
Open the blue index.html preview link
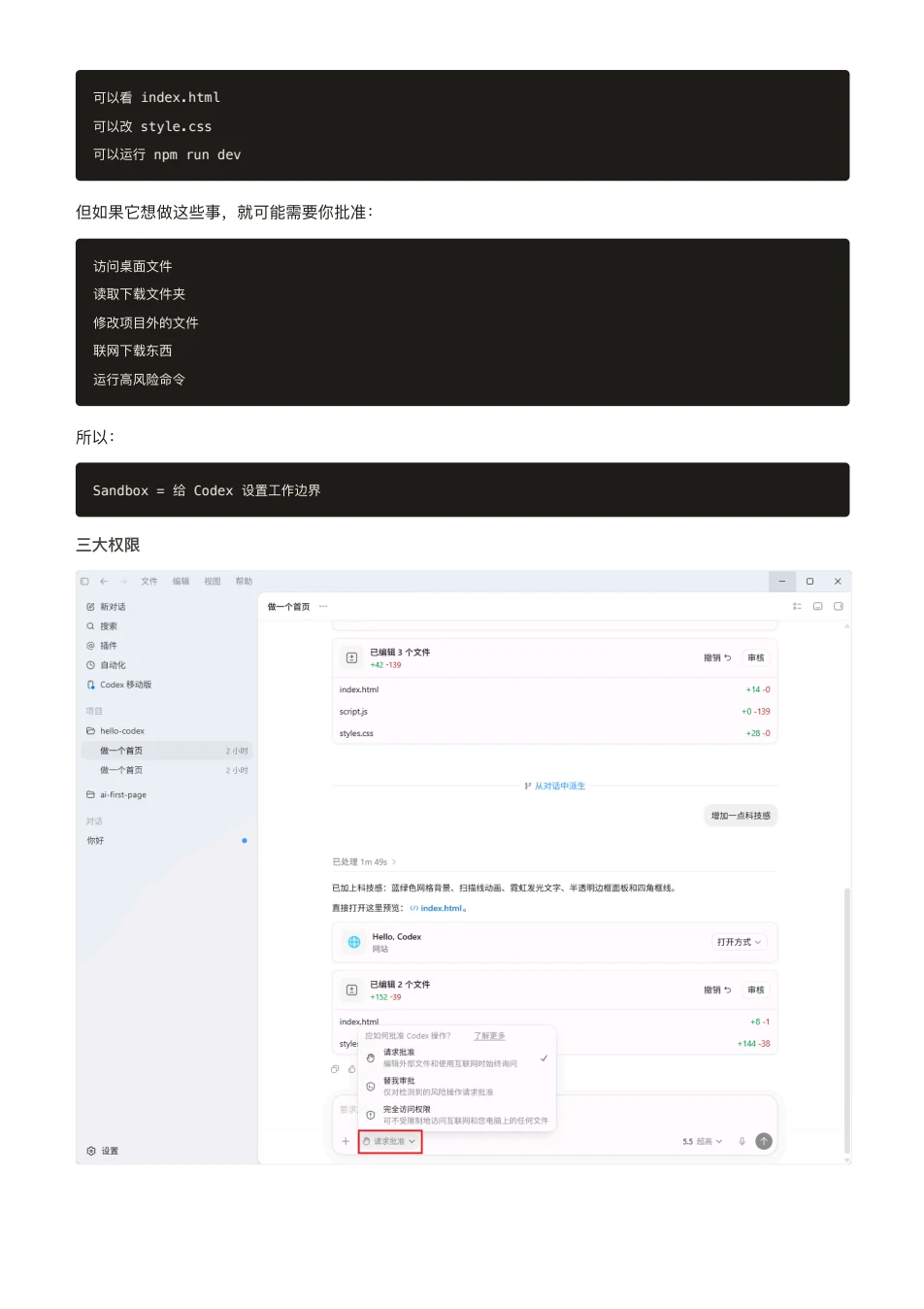[x=439, y=909]
